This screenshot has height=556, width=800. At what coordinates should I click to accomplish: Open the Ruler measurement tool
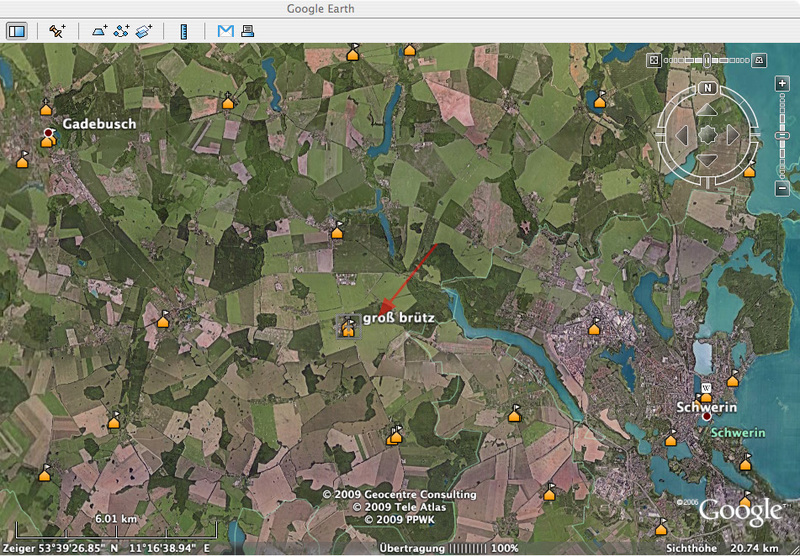point(184,31)
